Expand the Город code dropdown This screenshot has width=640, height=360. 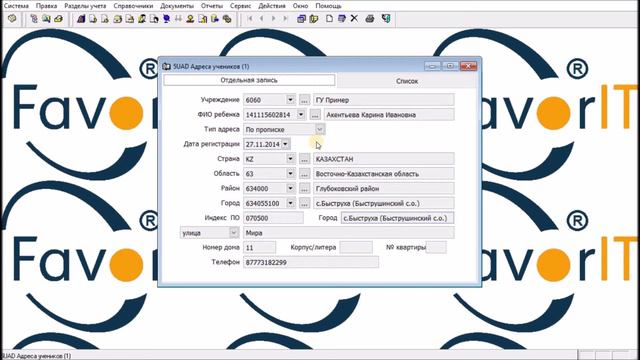[x=290, y=203]
